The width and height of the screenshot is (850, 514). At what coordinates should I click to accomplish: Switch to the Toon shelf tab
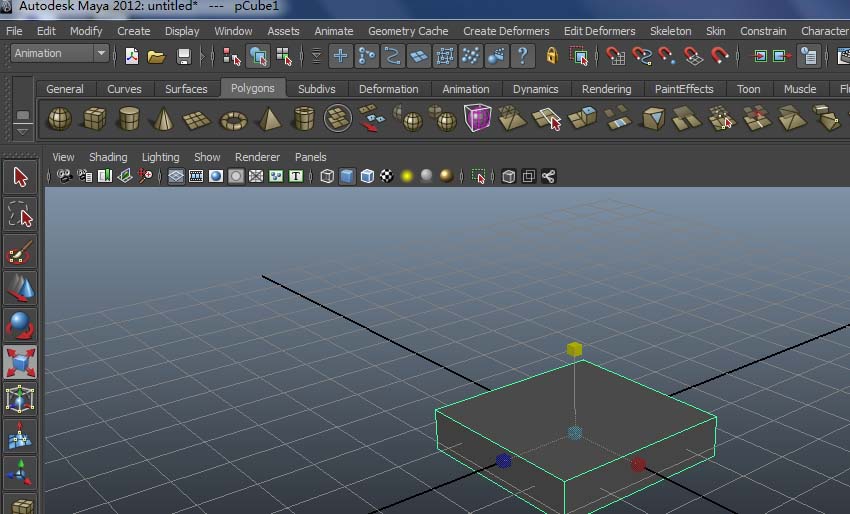pyautogui.click(x=748, y=89)
